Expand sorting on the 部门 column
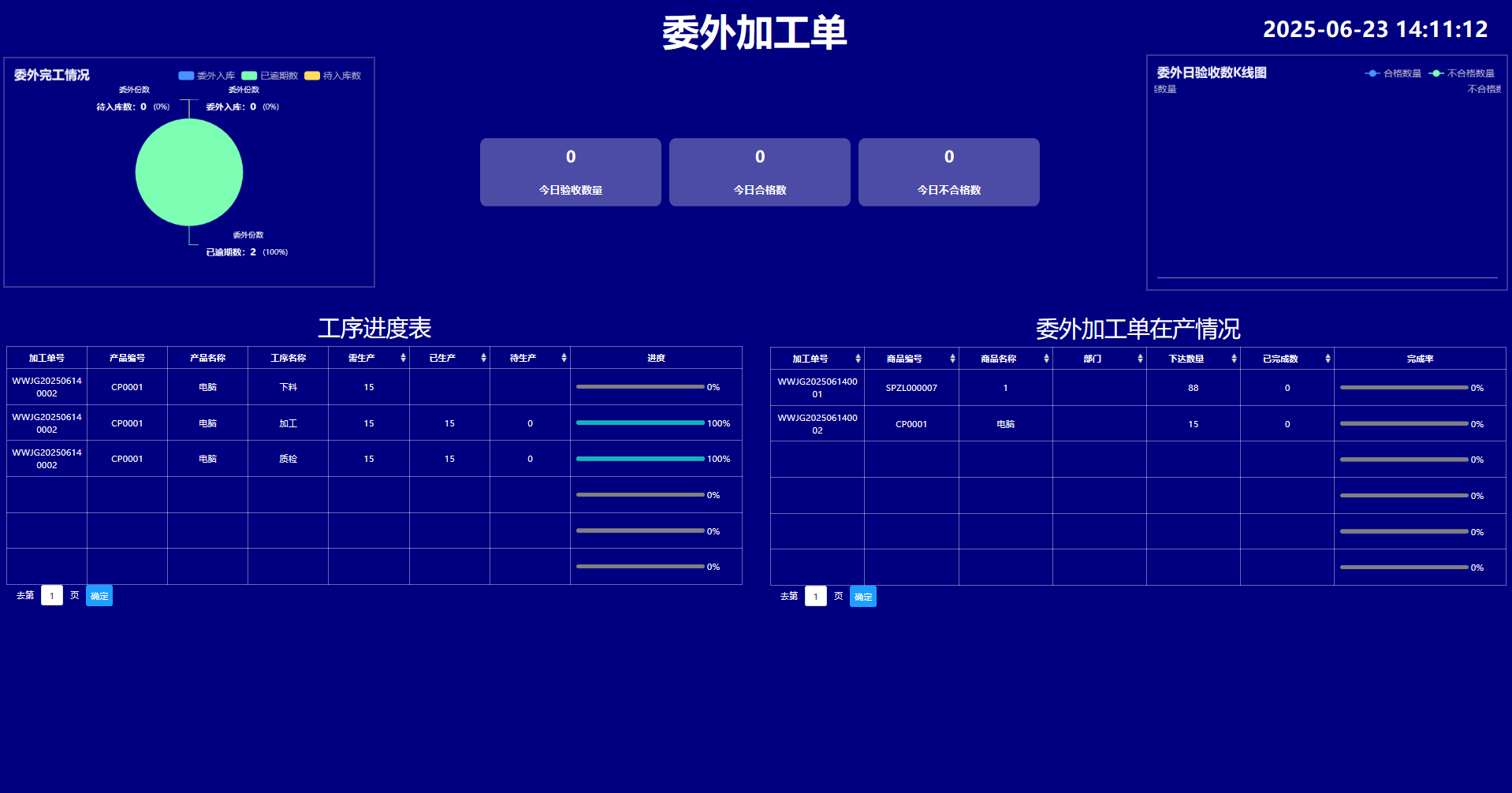This screenshot has width=1512, height=793. coord(1141,358)
